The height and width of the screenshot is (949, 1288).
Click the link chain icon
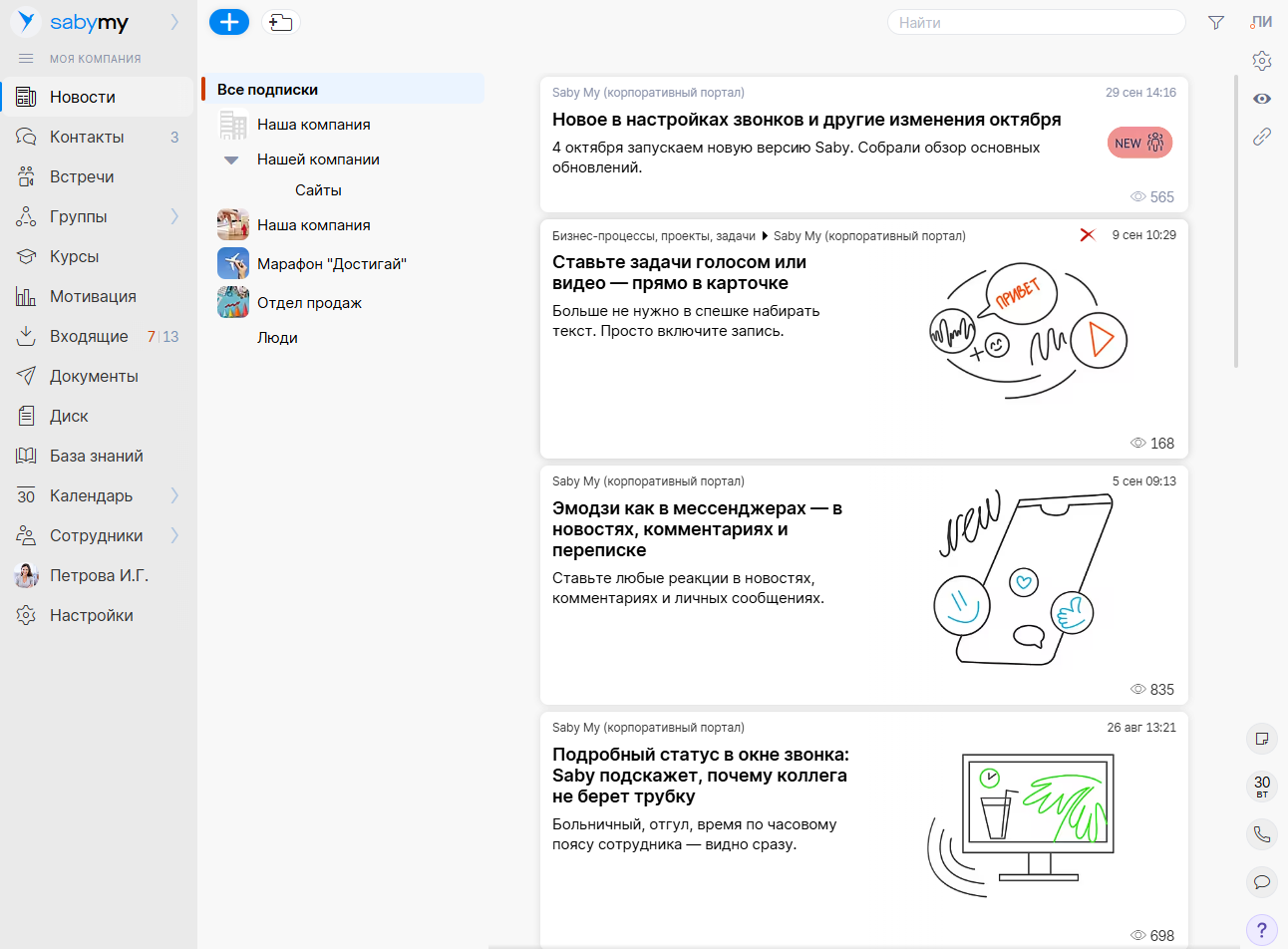pos(1262,137)
